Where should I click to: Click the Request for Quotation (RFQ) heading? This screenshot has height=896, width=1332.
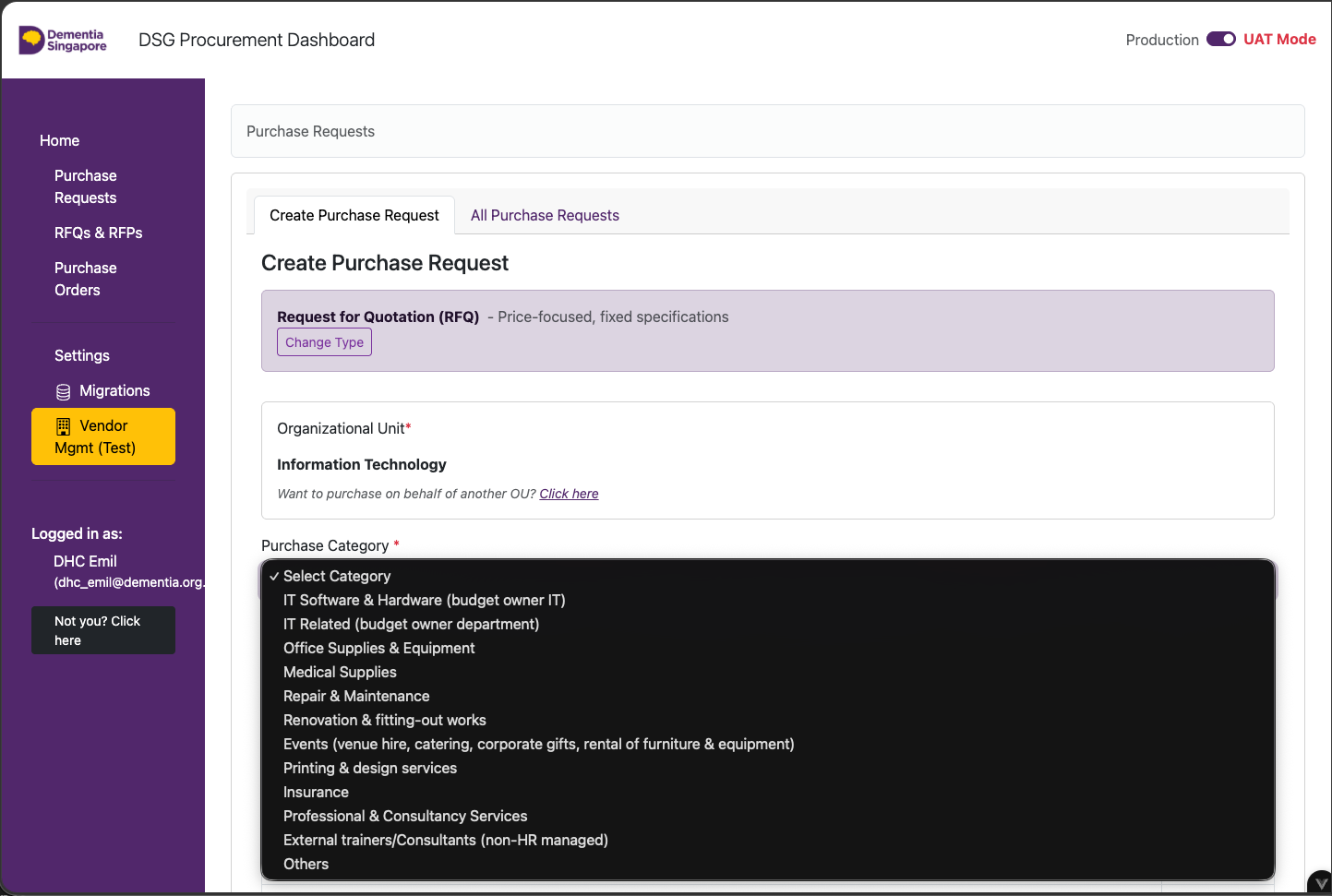(x=378, y=317)
